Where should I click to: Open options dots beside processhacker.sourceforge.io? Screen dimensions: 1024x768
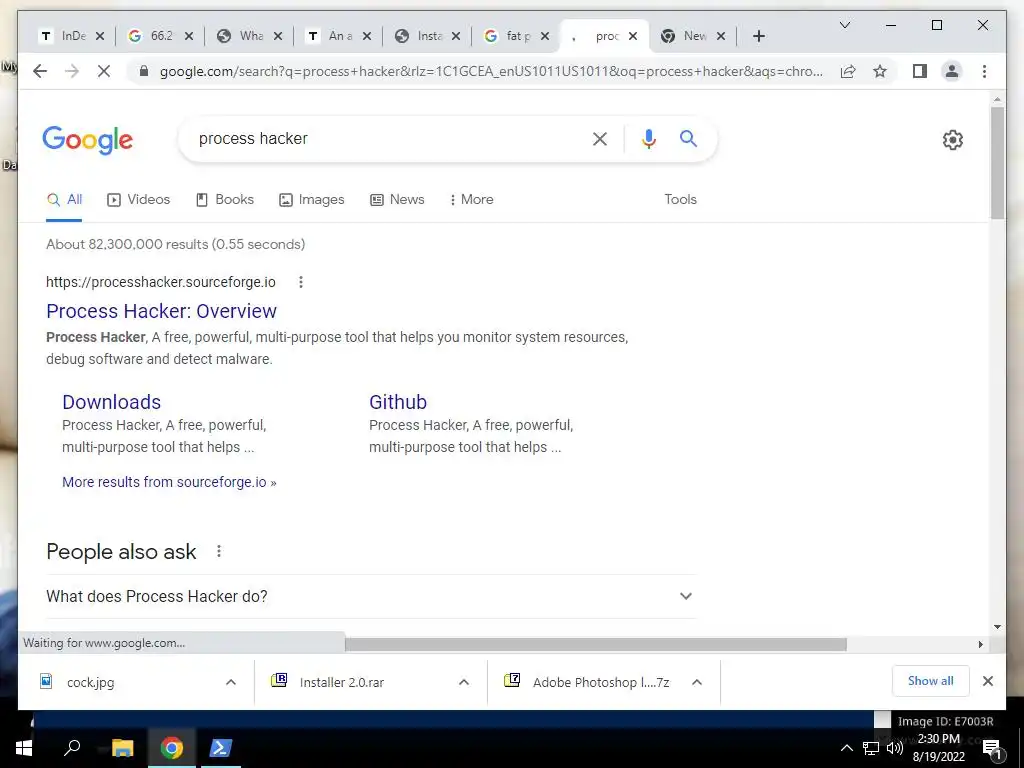click(300, 282)
